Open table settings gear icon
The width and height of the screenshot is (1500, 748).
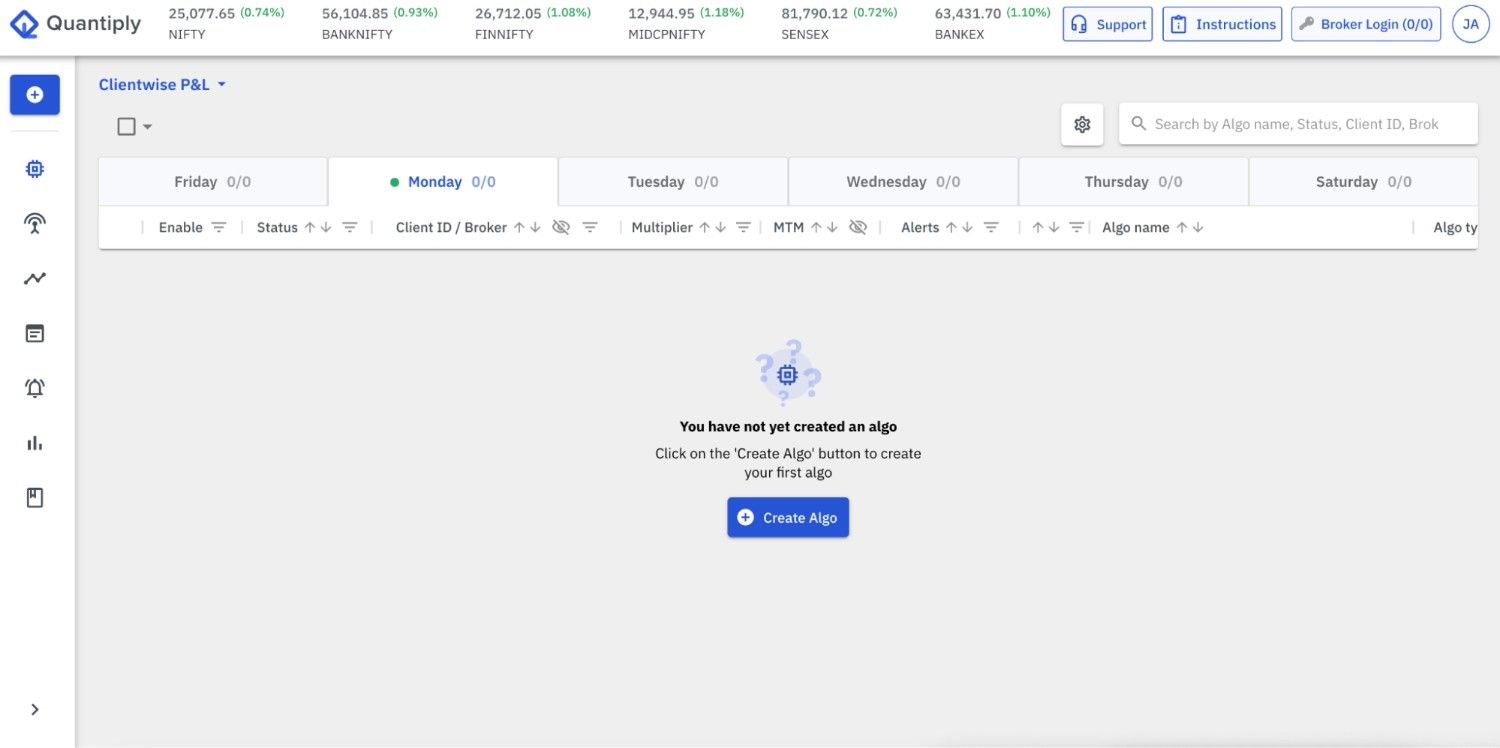pyautogui.click(x=1082, y=125)
